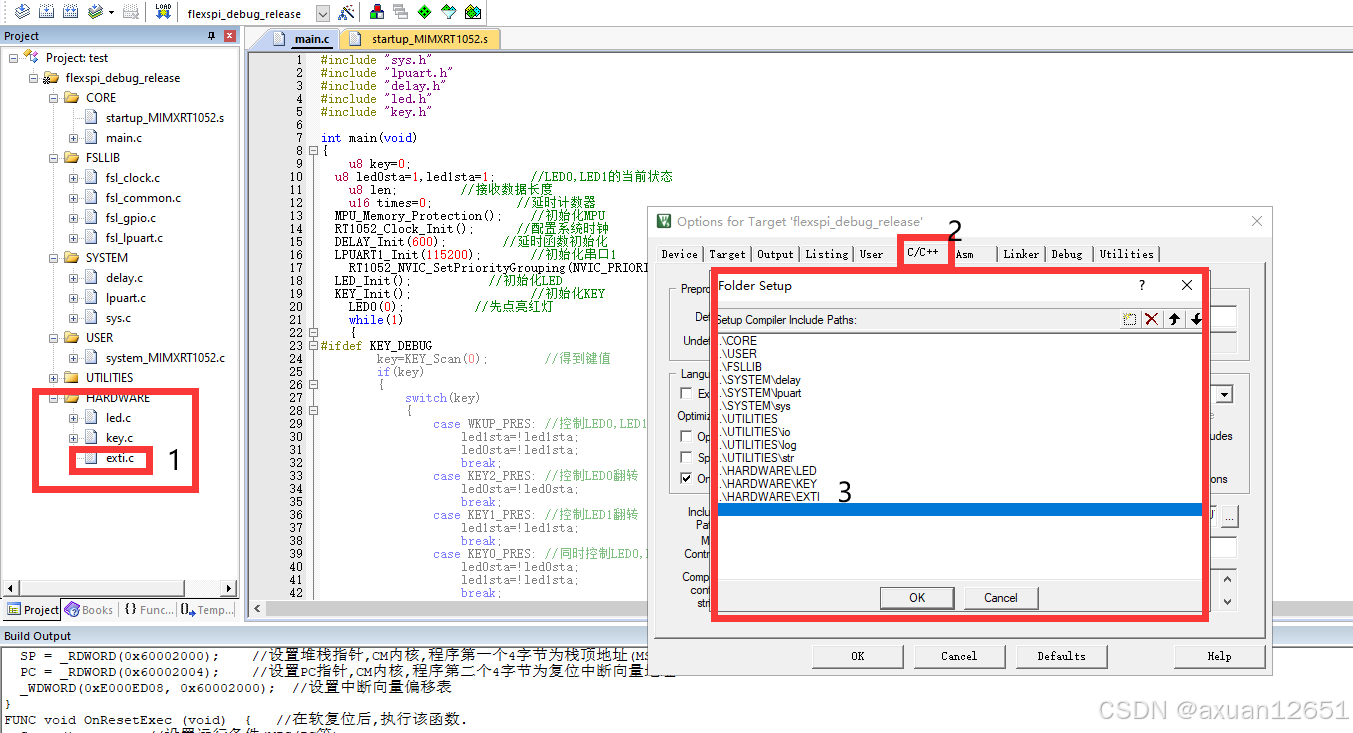Image resolution: width=1353 pixels, height=733 pixels.
Task: Click the Batch Build toolbar icon
Action: [95, 12]
